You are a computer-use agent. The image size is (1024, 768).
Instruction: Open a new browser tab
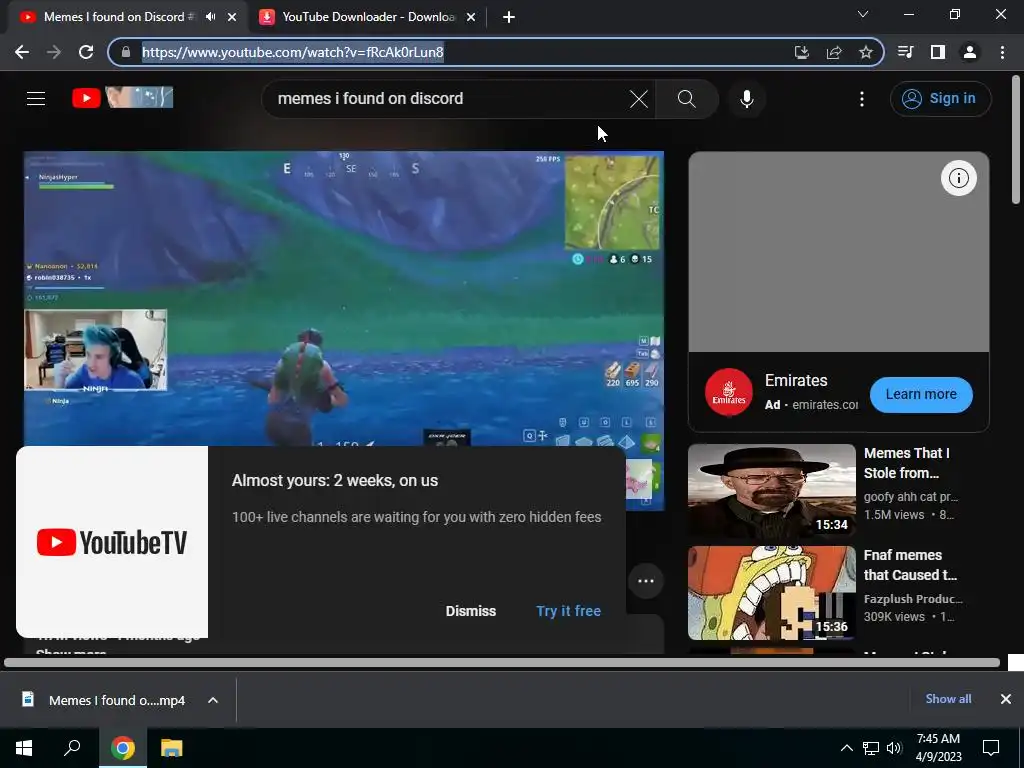point(509,18)
